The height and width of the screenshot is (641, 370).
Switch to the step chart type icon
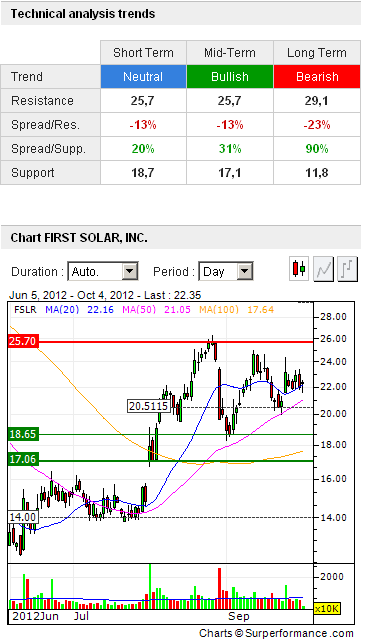pyautogui.click(x=348, y=269)
